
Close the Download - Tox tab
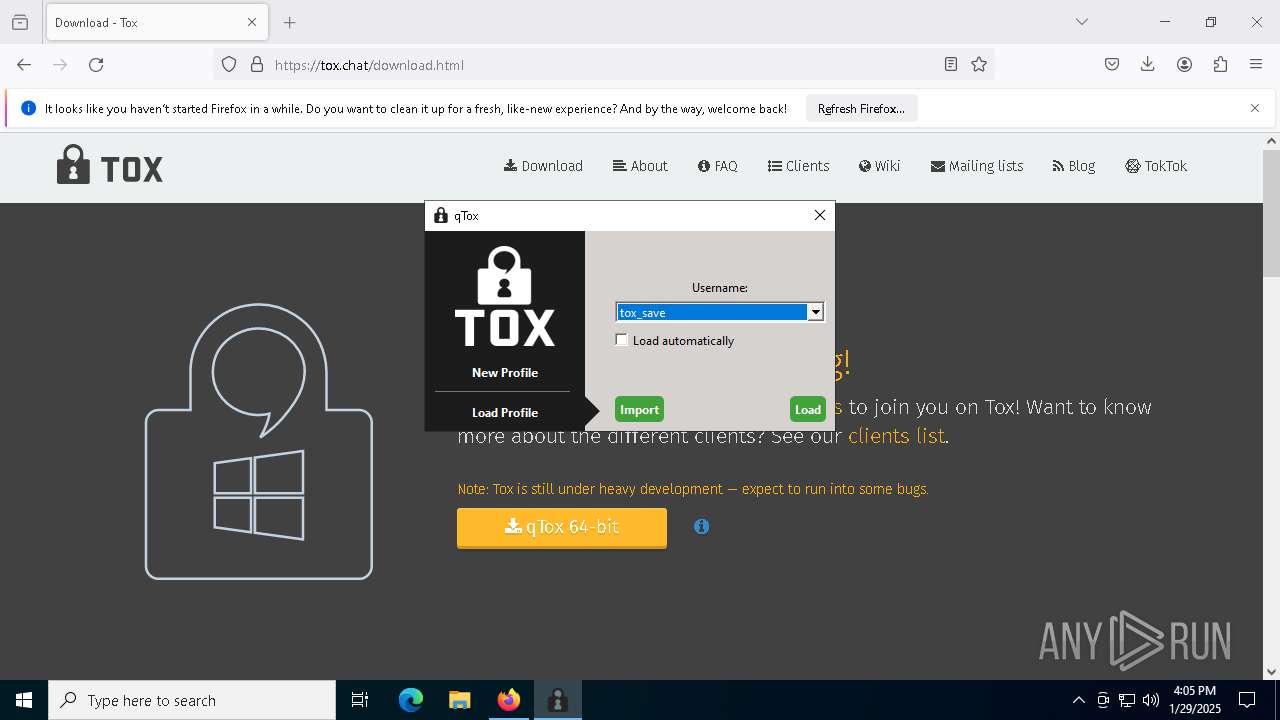click(252, 22)
